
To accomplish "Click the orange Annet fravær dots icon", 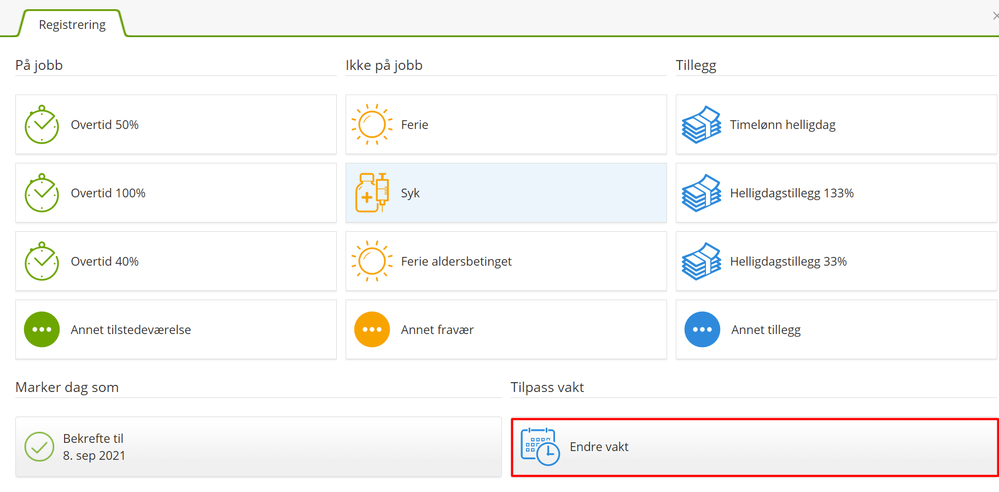I will point(372,329).
